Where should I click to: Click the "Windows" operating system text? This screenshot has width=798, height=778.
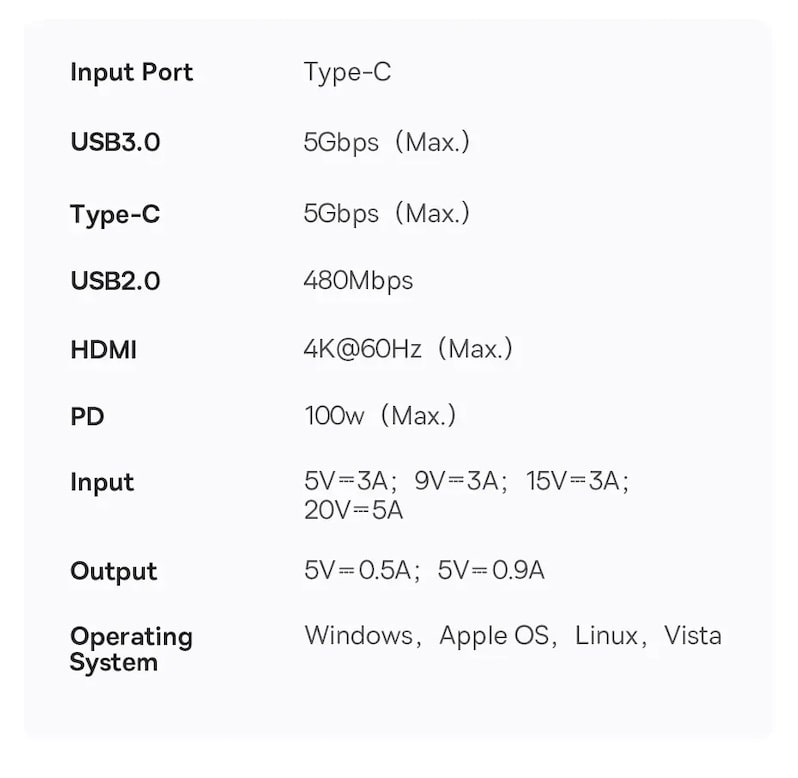click(358, 636)
